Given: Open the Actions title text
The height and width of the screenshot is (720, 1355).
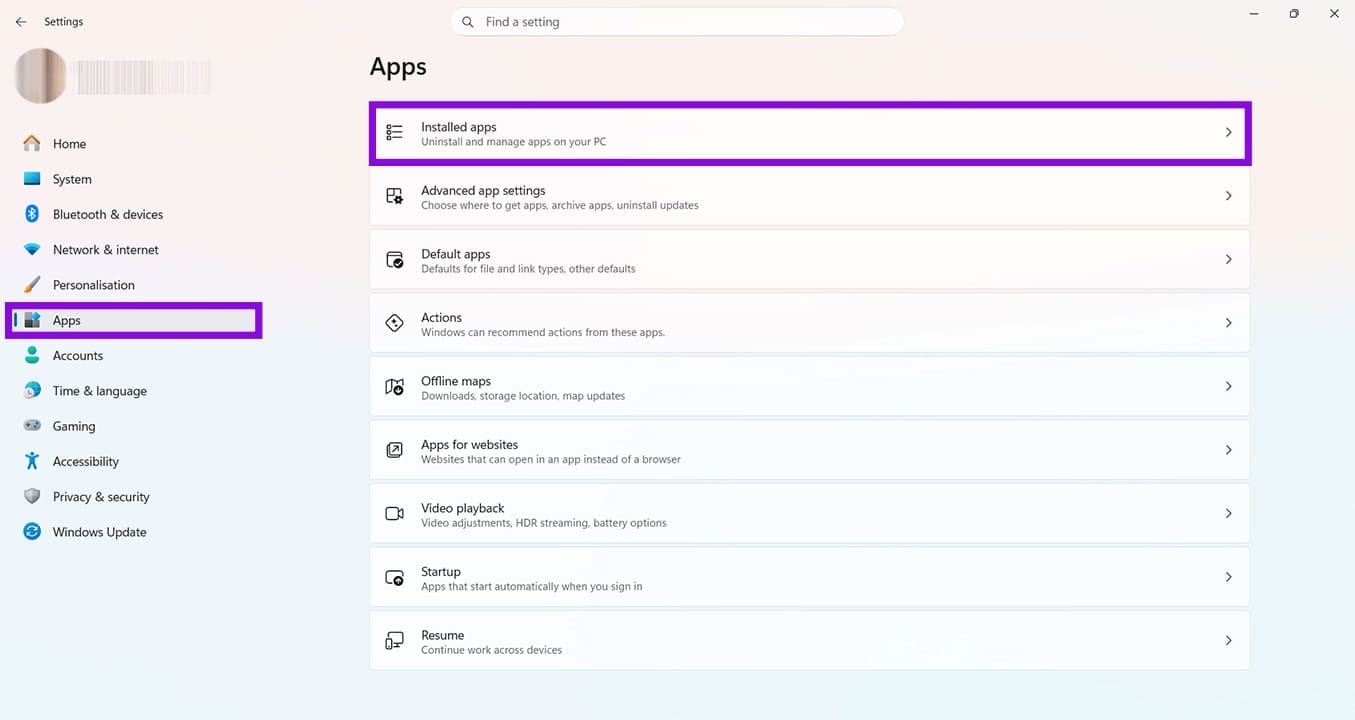Looking at the screenshot, I should coord(441,317).
